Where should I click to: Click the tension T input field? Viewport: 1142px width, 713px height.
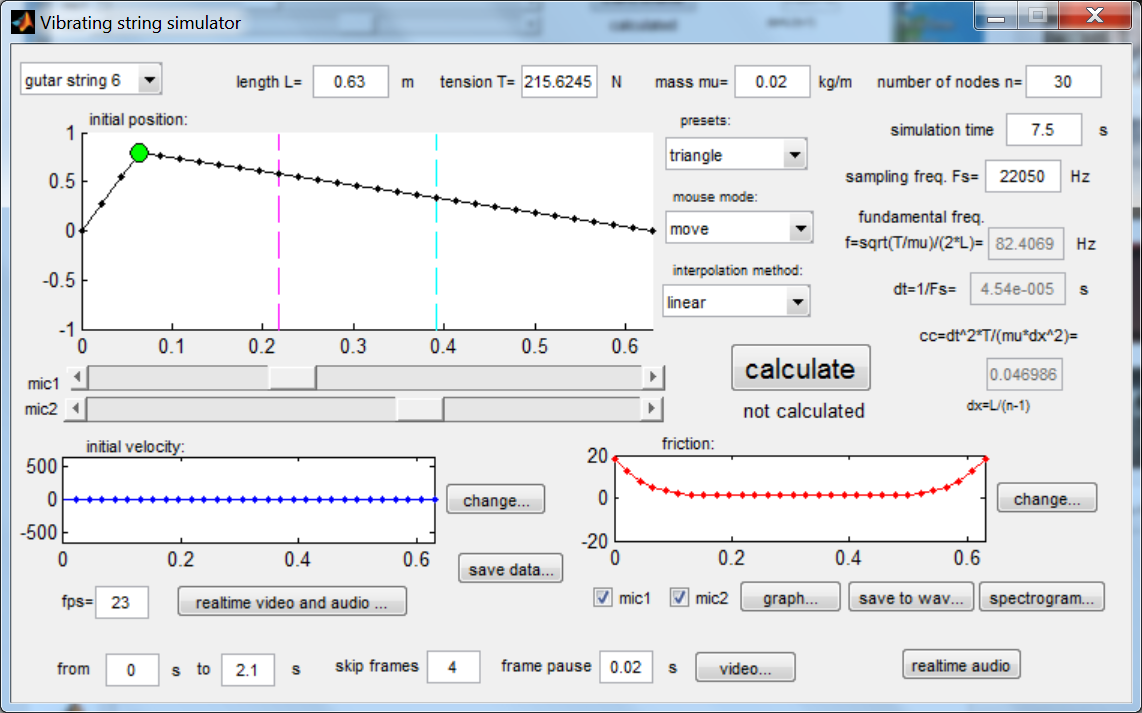coord(559,82)
